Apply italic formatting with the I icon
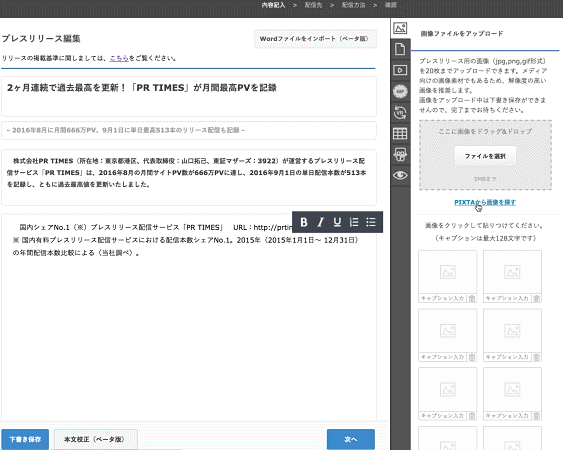563x450 pixels. coord(320,222)
